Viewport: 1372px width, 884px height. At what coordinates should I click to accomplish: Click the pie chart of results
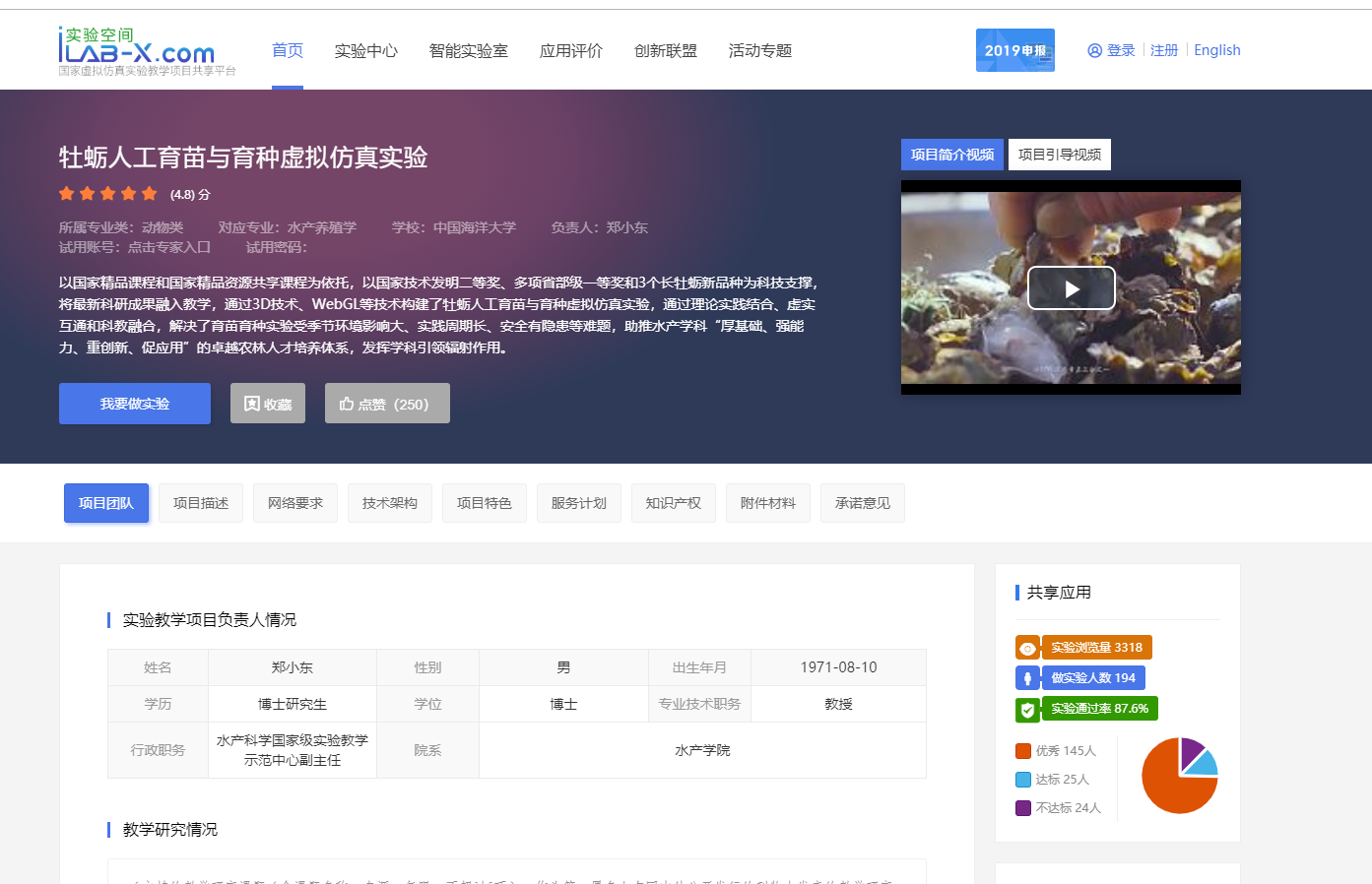1179,776
